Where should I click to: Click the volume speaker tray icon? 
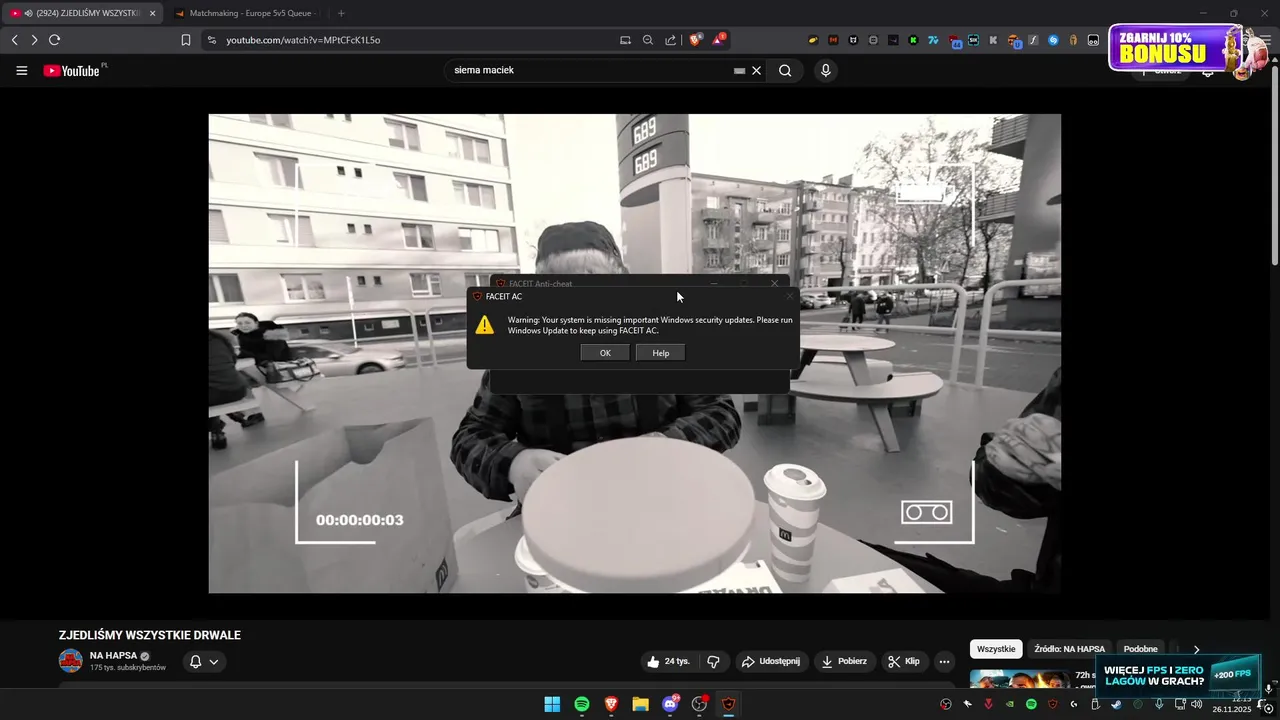pyautogui.click(x=1196, y=704)
